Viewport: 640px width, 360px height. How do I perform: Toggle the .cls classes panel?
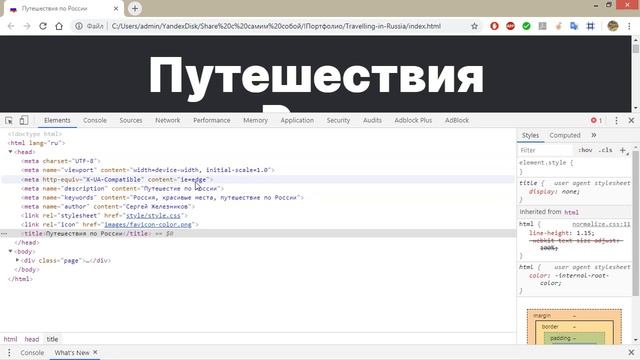[x=605, y=150]
